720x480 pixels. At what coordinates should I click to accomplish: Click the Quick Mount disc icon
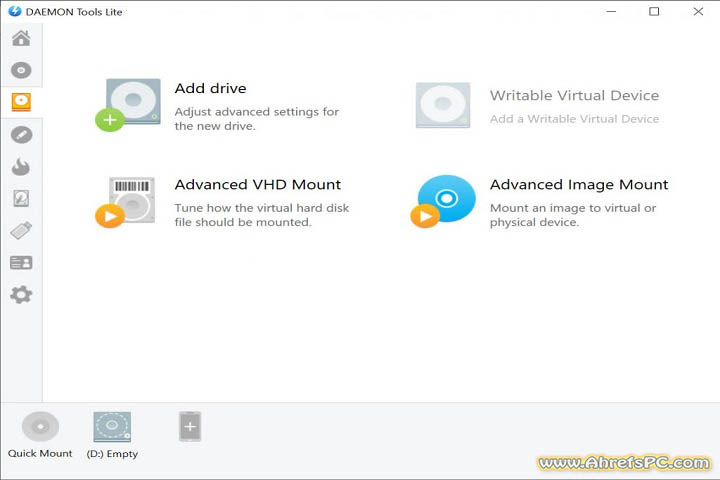click(x=40, y=426)
